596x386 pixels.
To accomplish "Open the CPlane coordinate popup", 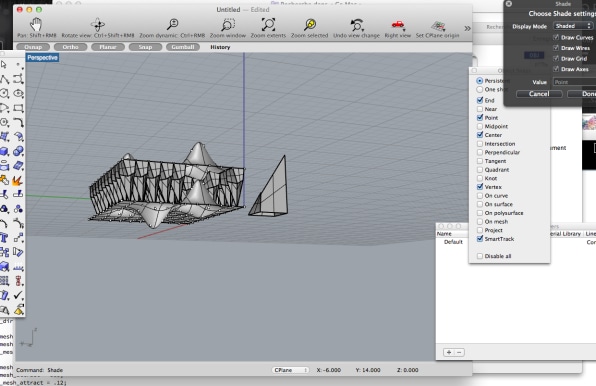I will click(x=290, y=370).
